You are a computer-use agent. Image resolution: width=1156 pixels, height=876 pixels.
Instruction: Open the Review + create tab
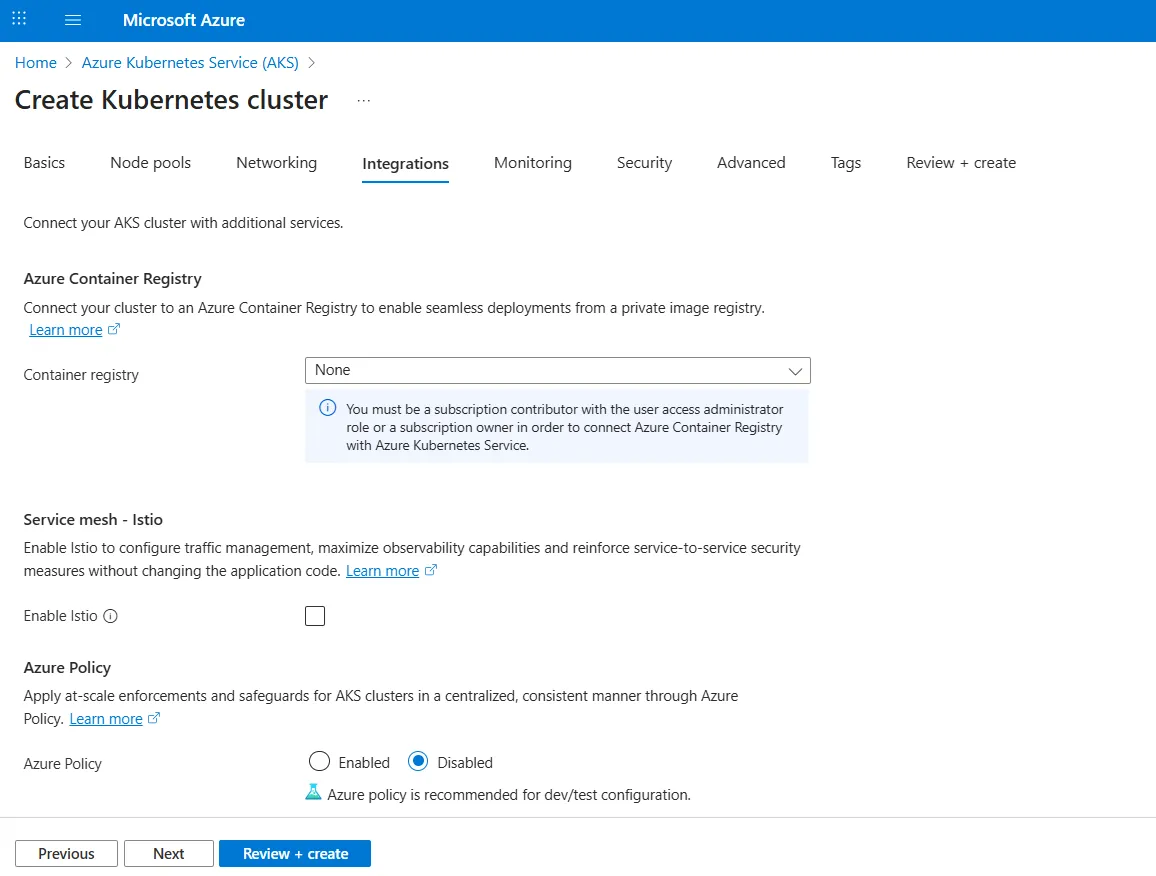tap(961, 163)
